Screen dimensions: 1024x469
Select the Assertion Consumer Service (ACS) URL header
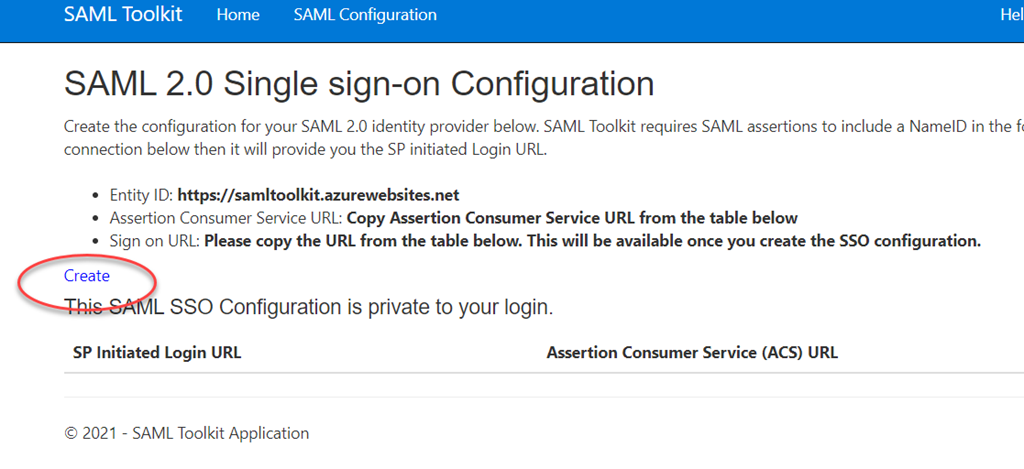(x=692, y=353)
